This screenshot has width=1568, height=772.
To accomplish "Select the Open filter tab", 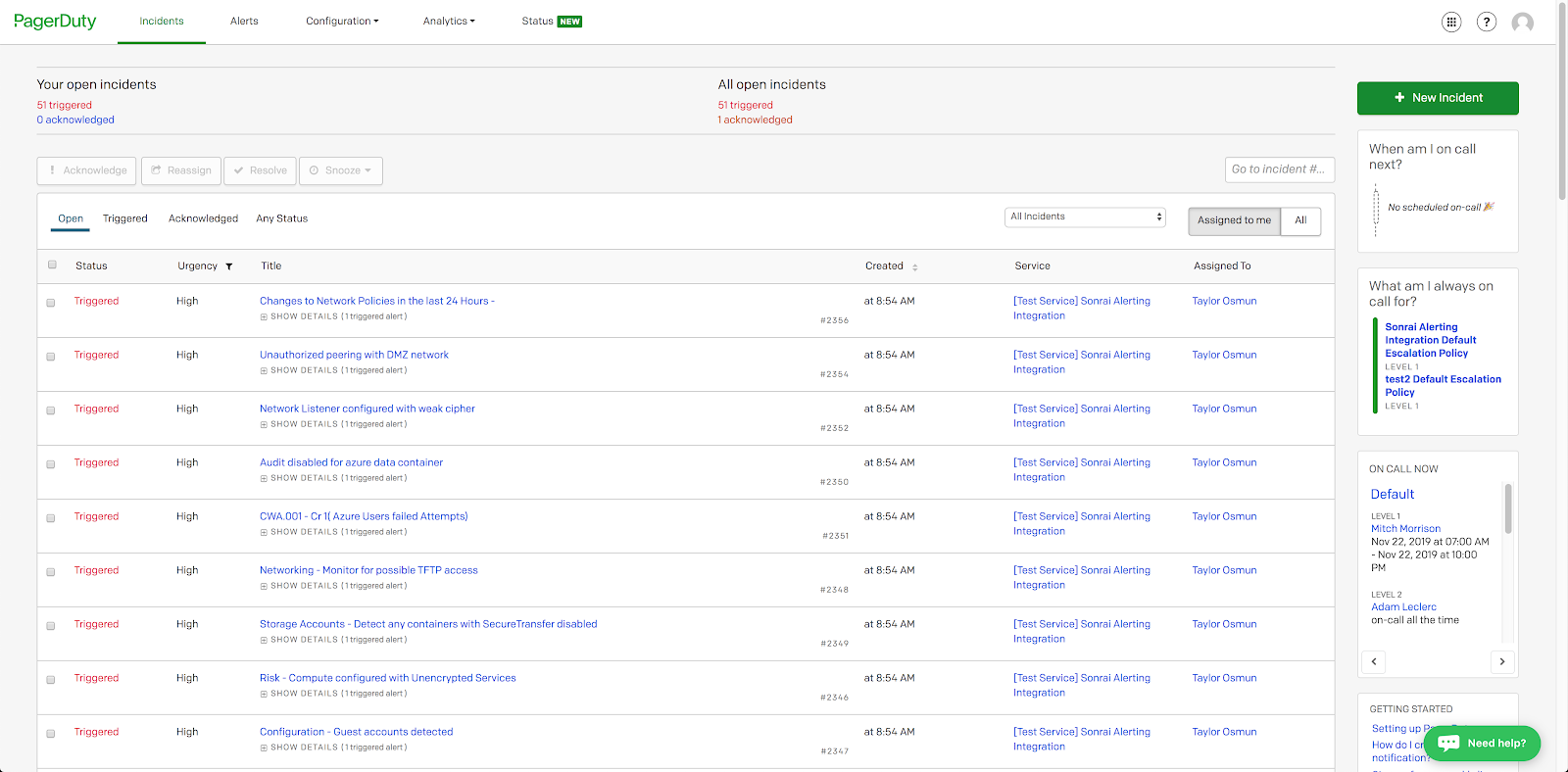I will click(x=71, y=218).
